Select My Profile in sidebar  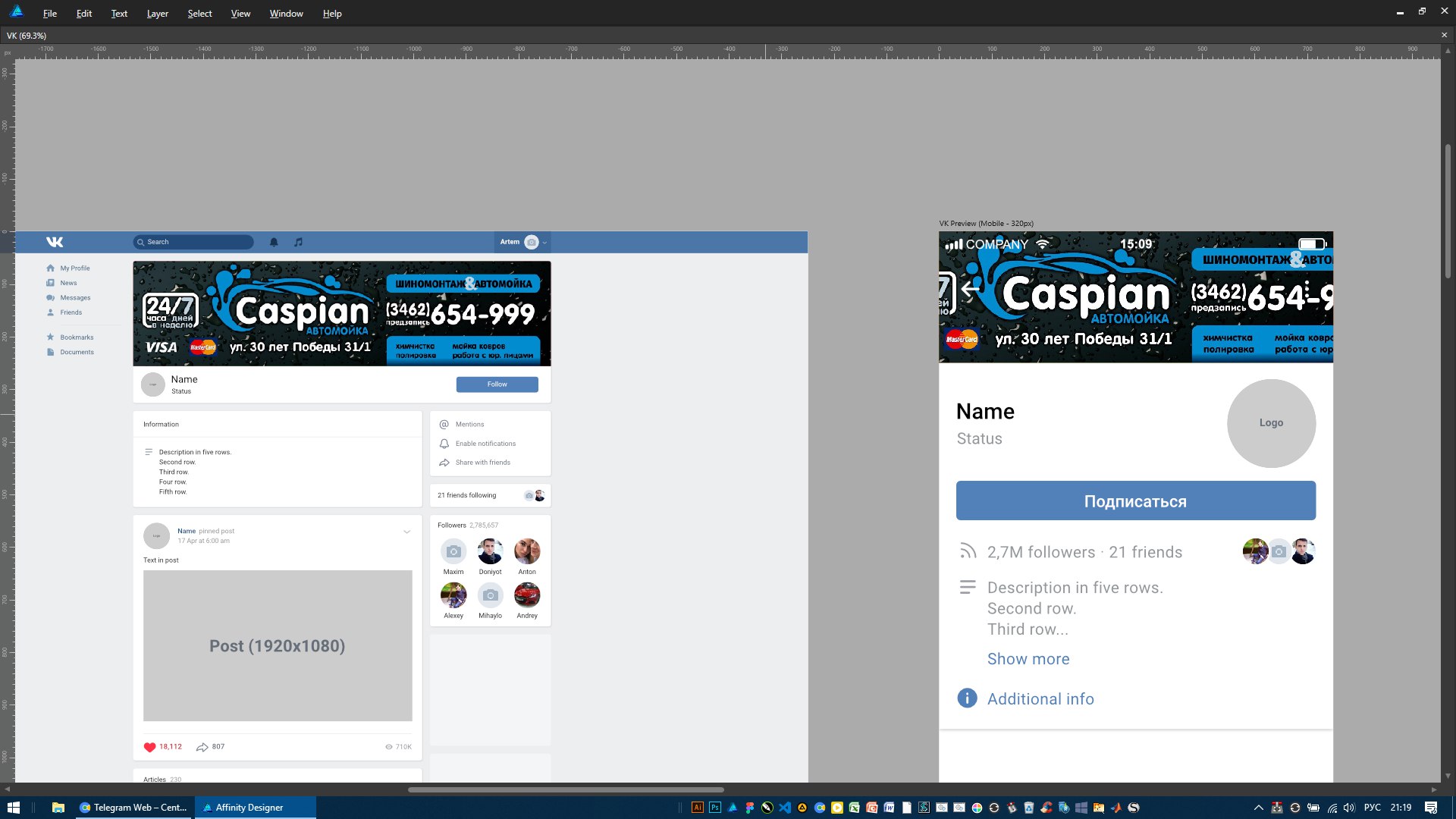[x=74, y=268]
